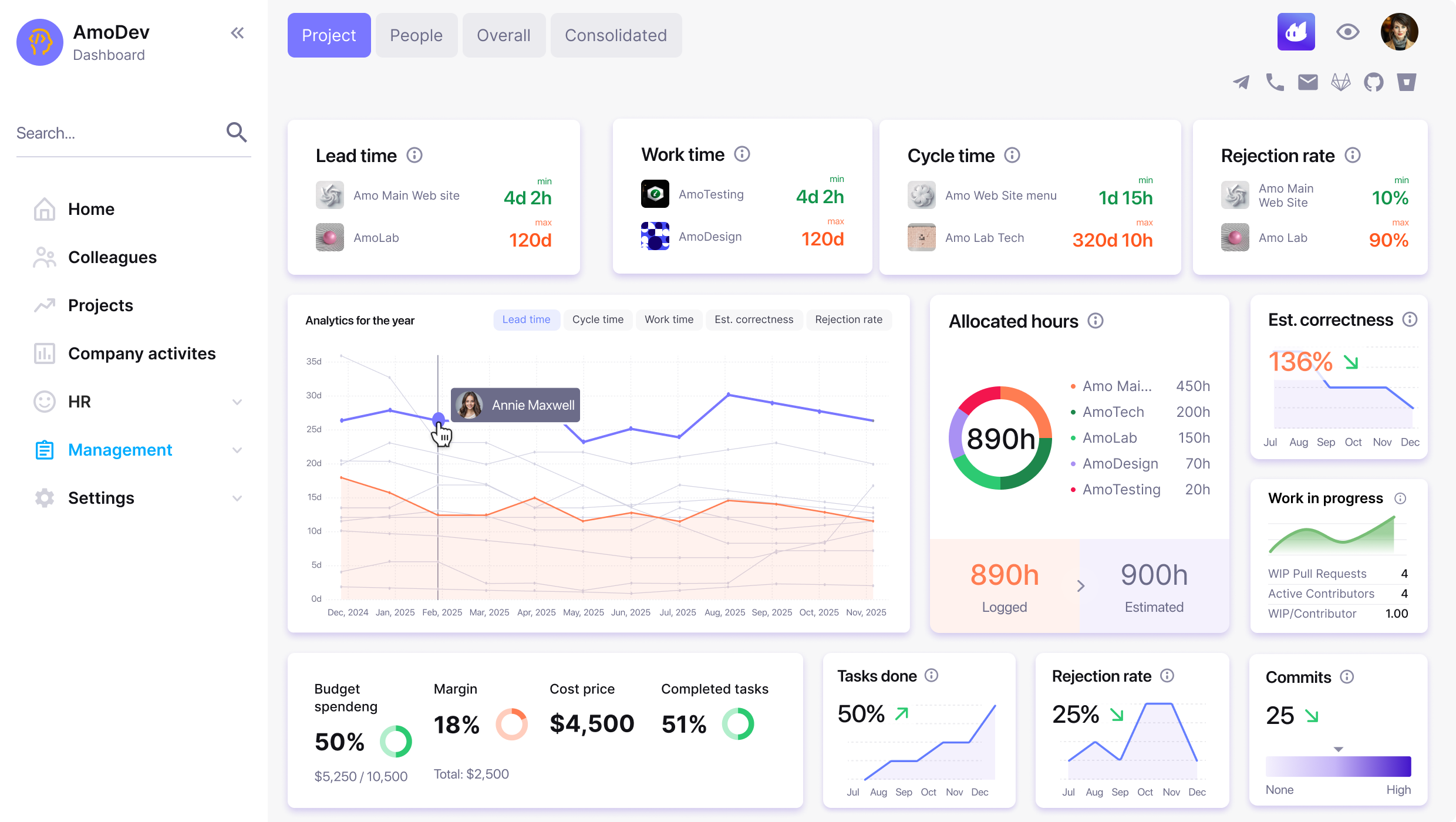Click the AmoDev logo icon

click(x=40, y=42)
